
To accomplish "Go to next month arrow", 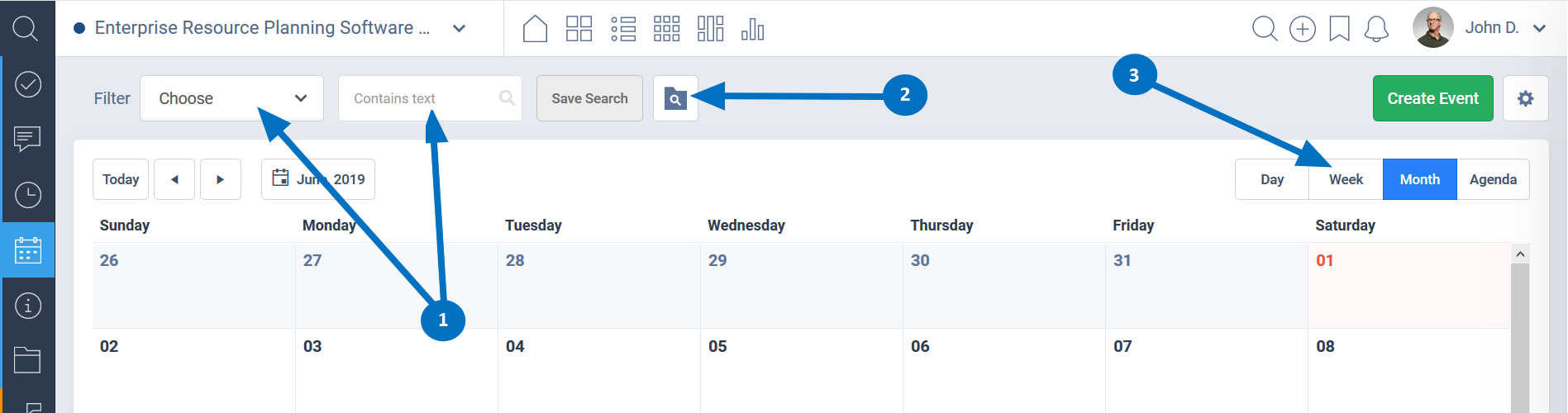I will pos(220,179).
